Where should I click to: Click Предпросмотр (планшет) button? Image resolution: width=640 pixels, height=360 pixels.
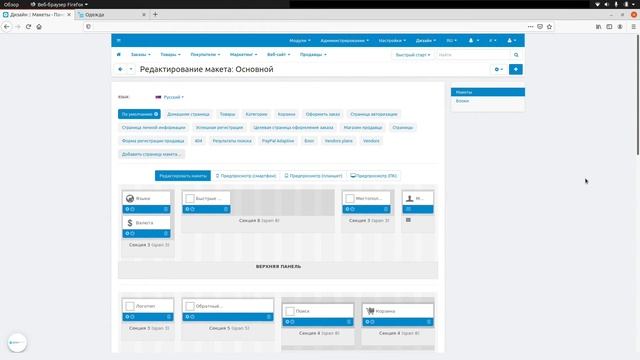pyautogui.click(x=313, y=176)
